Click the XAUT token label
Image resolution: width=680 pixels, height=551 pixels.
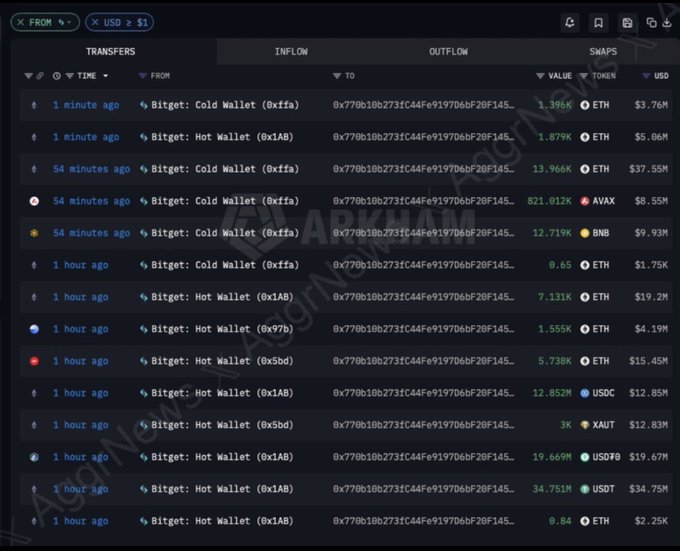point(603,425)
